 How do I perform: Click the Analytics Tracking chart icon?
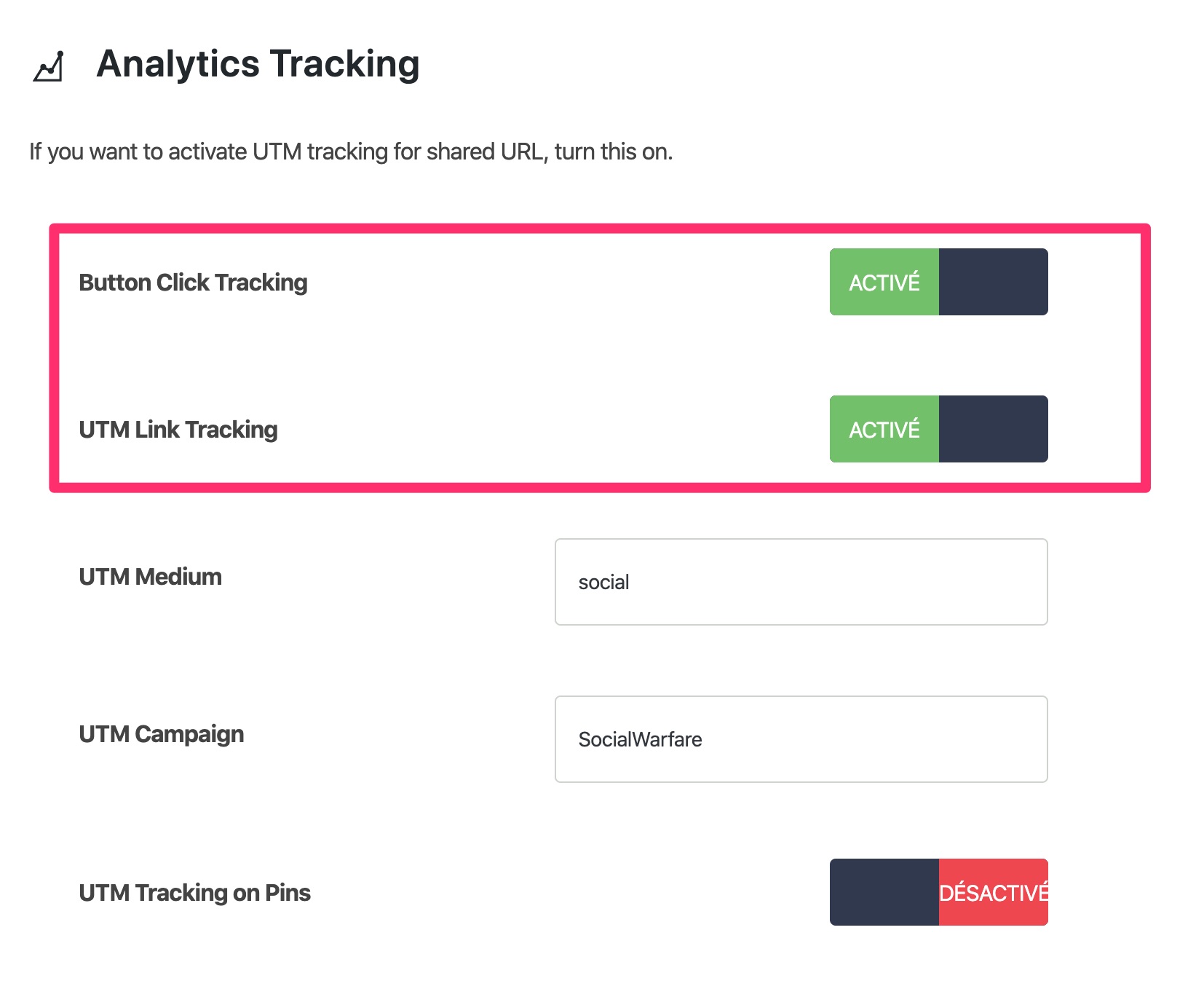click(x=49, y=66)
